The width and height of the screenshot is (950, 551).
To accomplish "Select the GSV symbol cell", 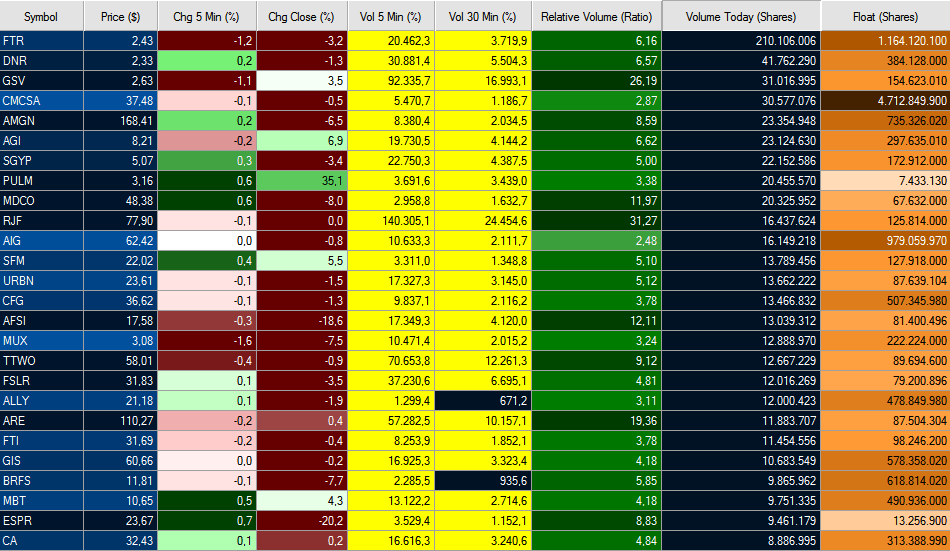I will coord(42,81).
